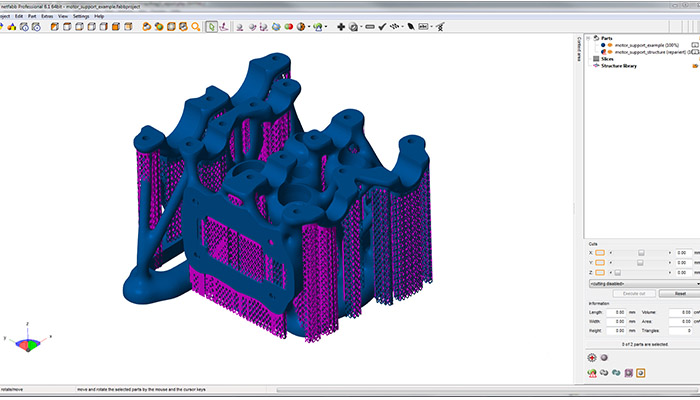
Task: Click the X cut slider handle
Action: tap(641, 253)
